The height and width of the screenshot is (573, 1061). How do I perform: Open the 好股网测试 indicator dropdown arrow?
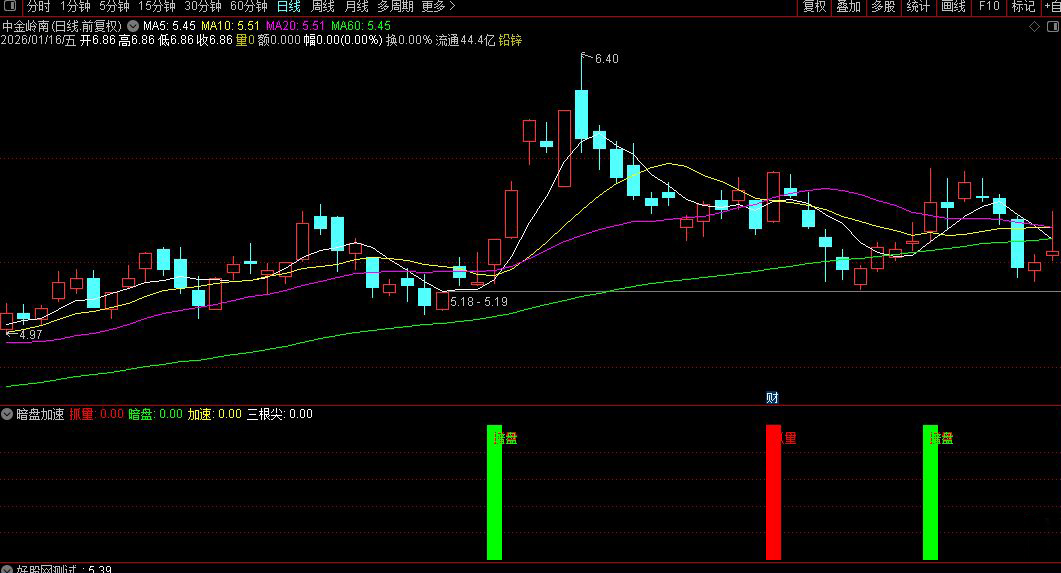(7, 570)
